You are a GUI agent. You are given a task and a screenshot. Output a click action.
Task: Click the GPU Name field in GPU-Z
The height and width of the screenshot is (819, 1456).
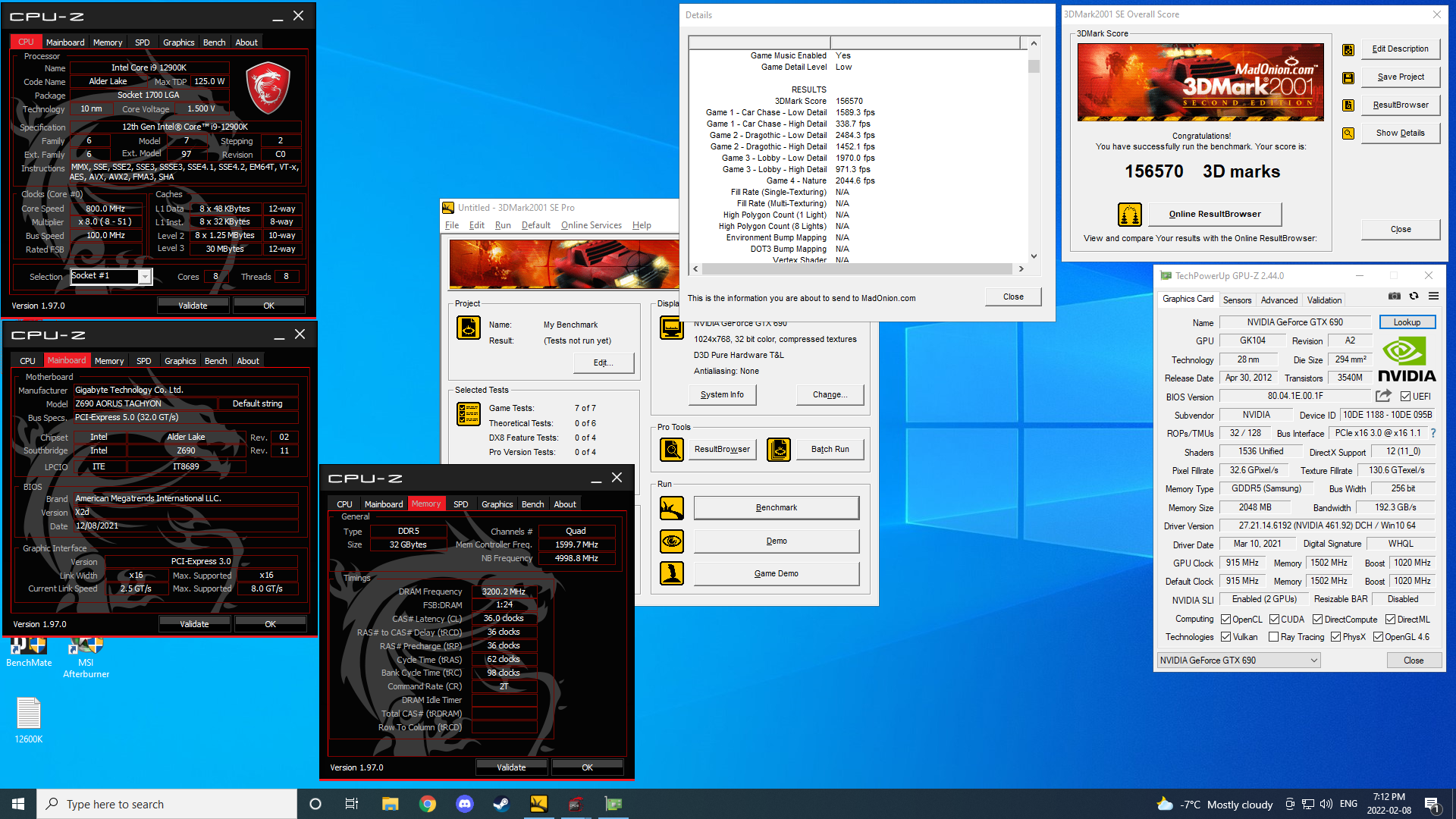point(1294,322)
